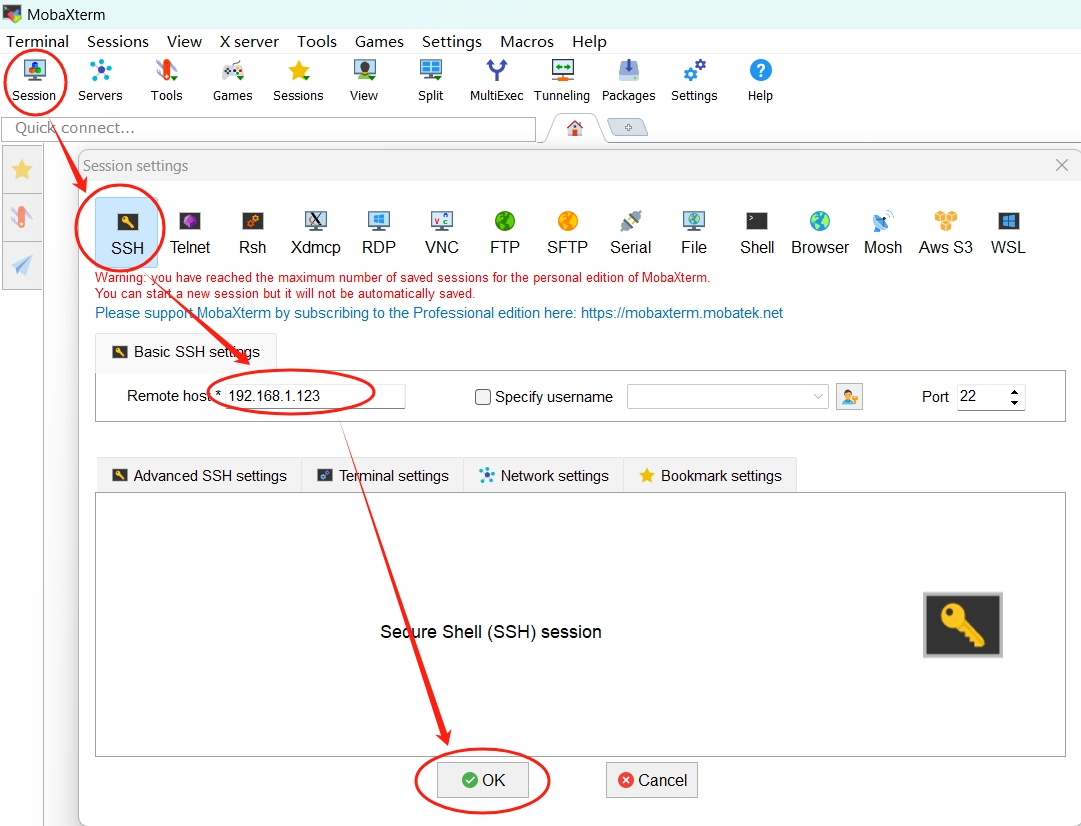This screenshot has height=826, width=1081.
Task: Click the Quick connect search box
Action: pyautogui.click(x=269, y=129)
